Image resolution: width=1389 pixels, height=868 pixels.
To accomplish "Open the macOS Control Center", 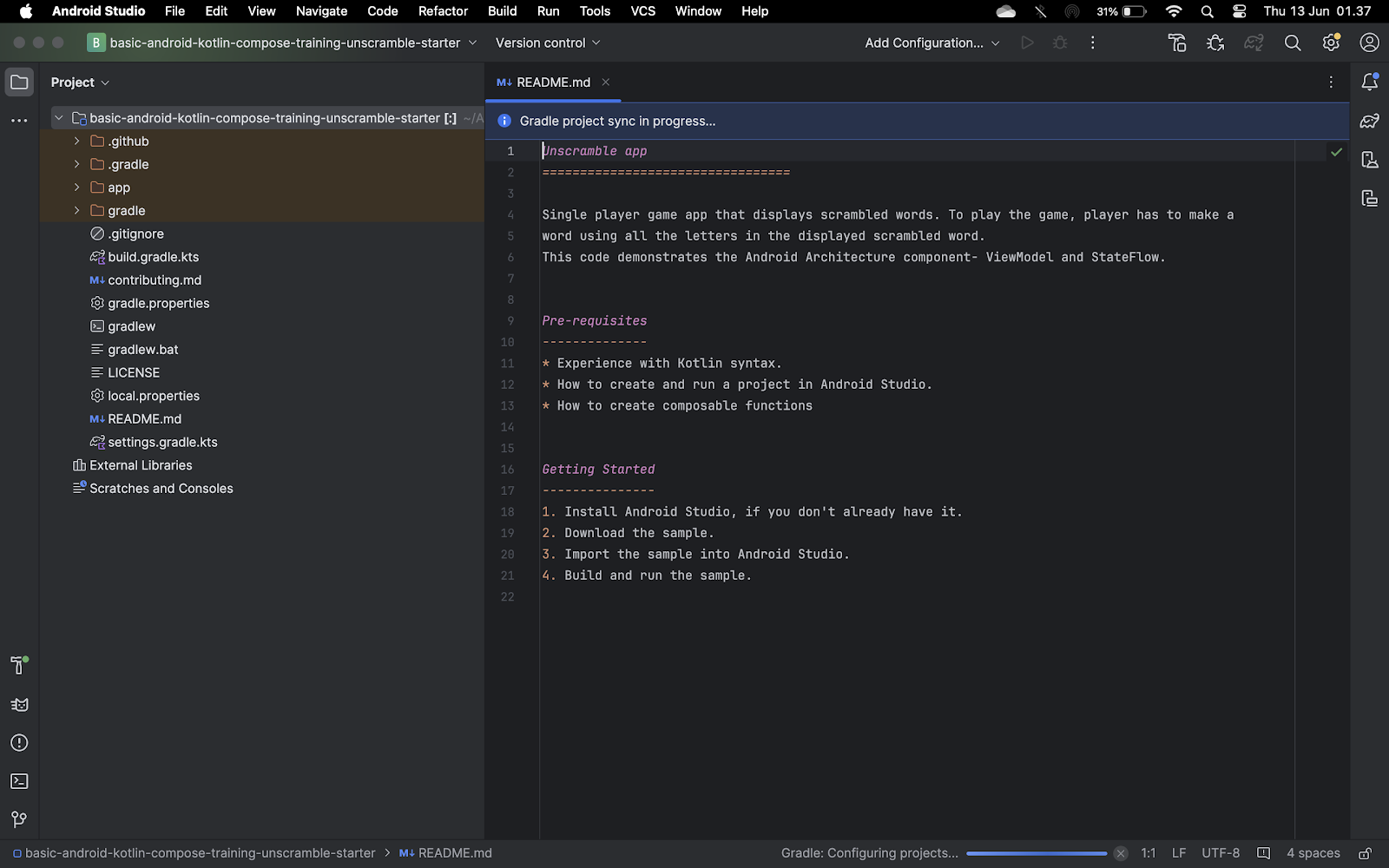I will pos(1240,11).
